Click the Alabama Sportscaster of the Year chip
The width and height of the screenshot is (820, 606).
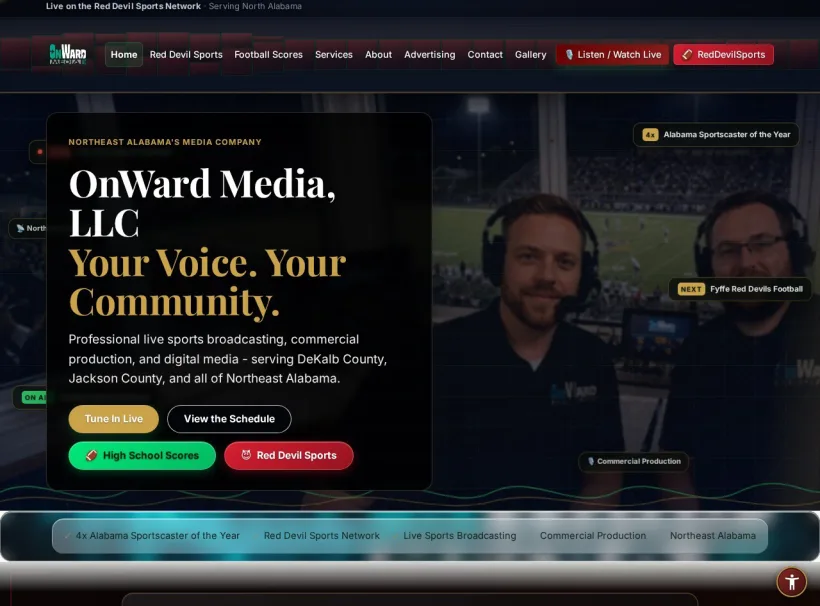tap(716, 135)
